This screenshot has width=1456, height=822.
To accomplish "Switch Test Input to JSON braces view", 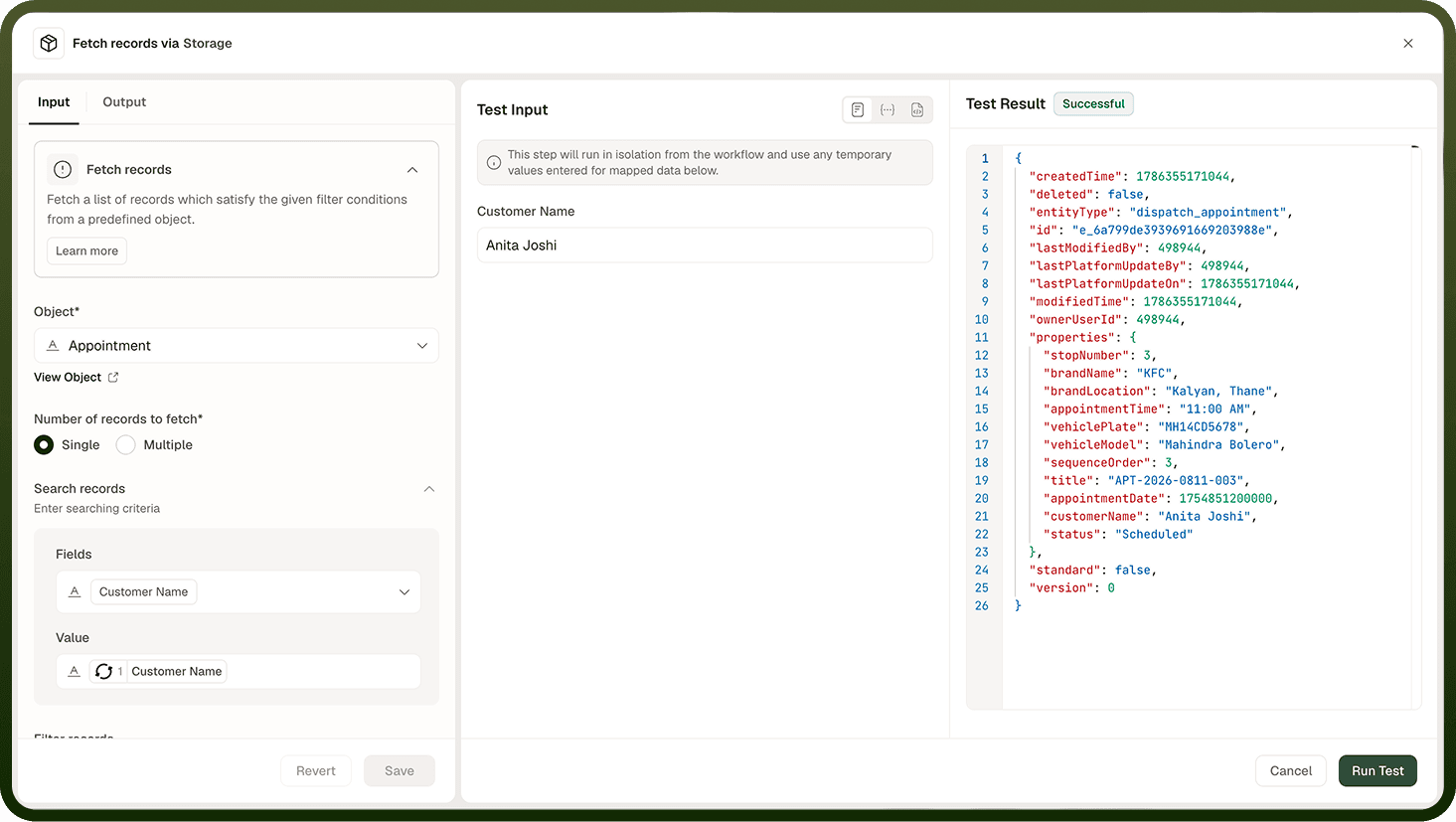I will (x=888, y=110).
